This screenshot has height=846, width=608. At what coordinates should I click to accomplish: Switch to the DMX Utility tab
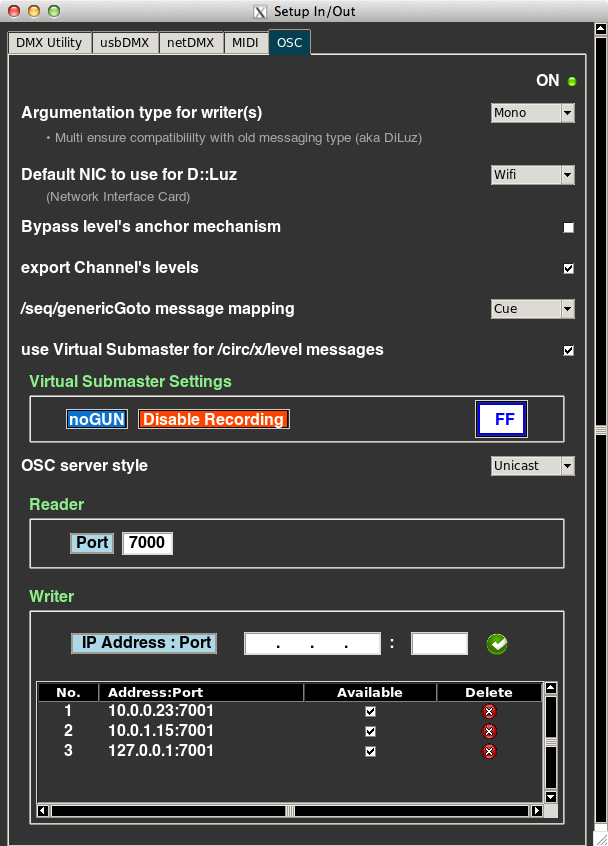49,43
